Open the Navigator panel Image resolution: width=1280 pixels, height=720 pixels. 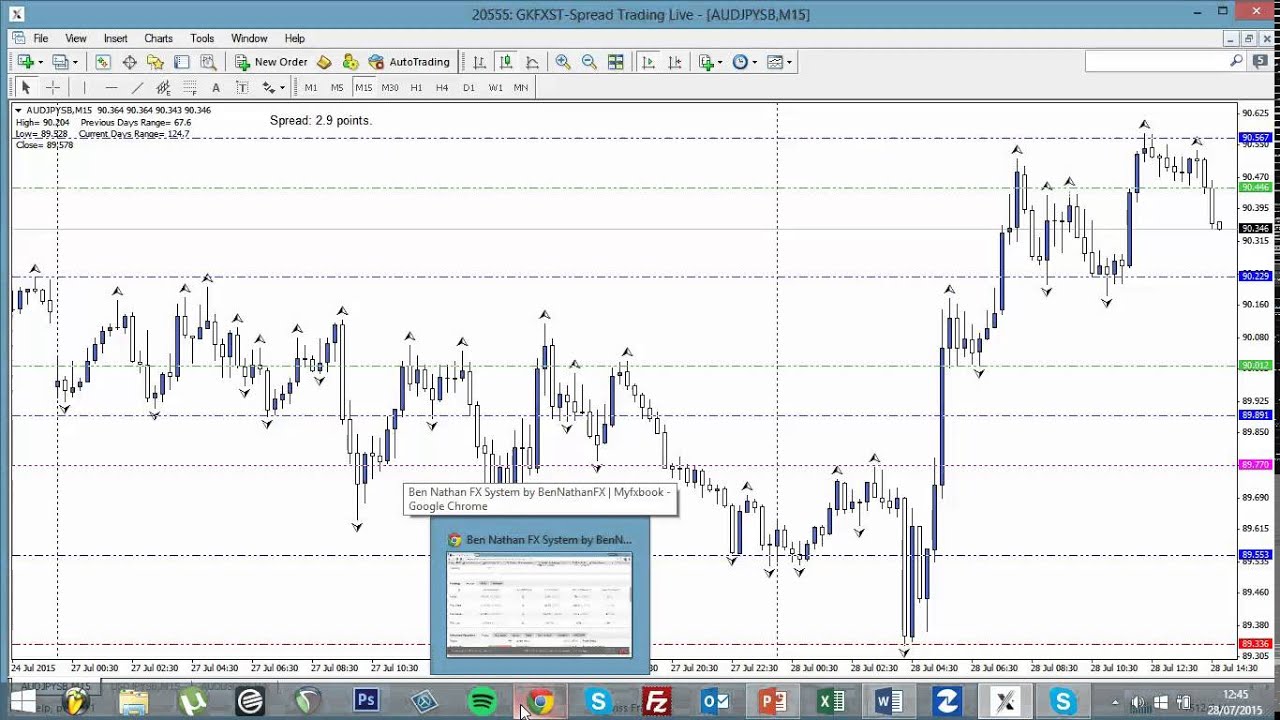pos(155,62)
